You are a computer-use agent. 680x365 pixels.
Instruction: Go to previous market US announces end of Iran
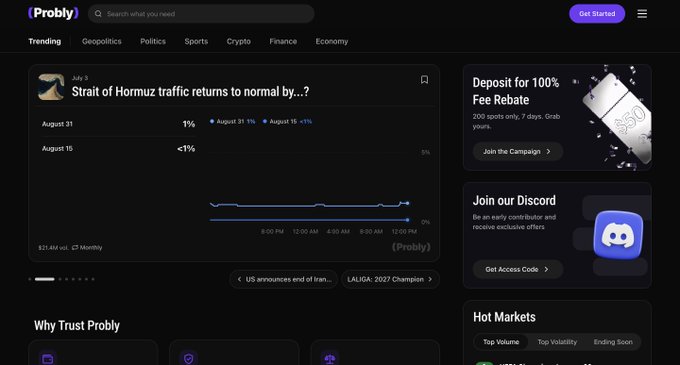pyautogui.click(x=284, y=279)
